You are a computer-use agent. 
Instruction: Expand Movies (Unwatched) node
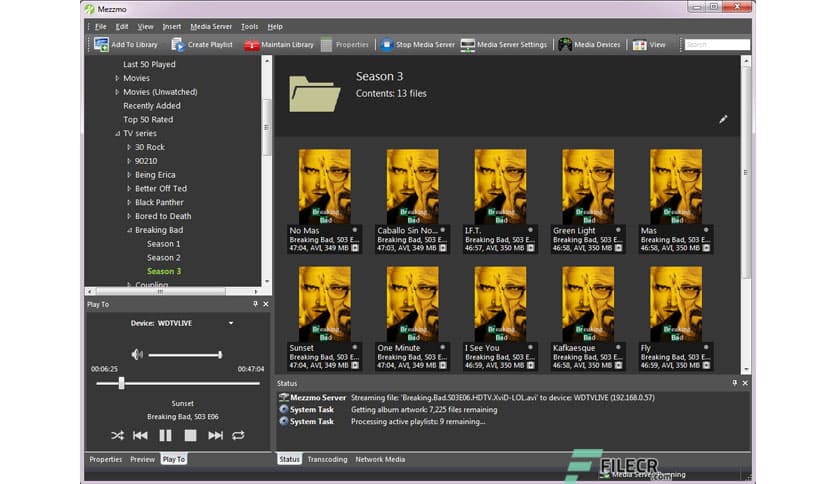coord(117,92)
